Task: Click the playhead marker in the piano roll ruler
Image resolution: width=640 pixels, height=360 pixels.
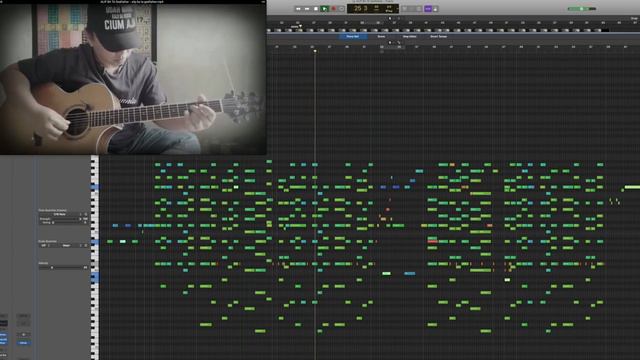Action: coord(315,51)
